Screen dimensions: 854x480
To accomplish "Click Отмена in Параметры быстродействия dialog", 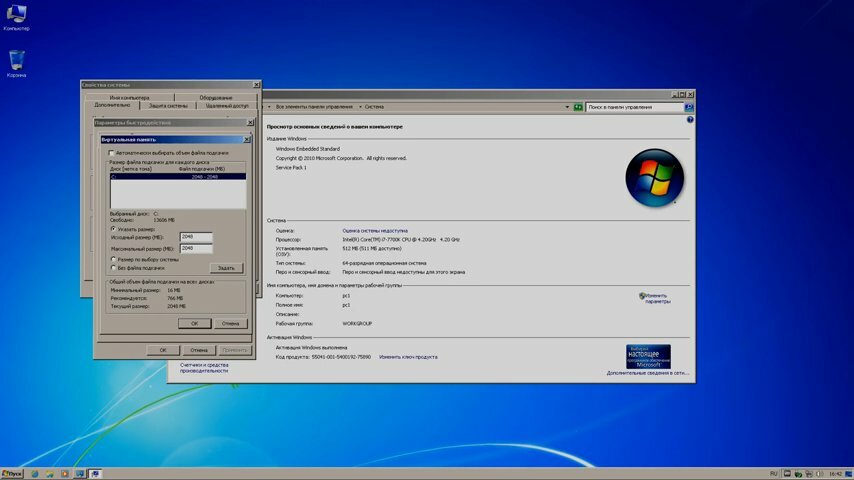I will pyautogui.click(x=199, y=350).
